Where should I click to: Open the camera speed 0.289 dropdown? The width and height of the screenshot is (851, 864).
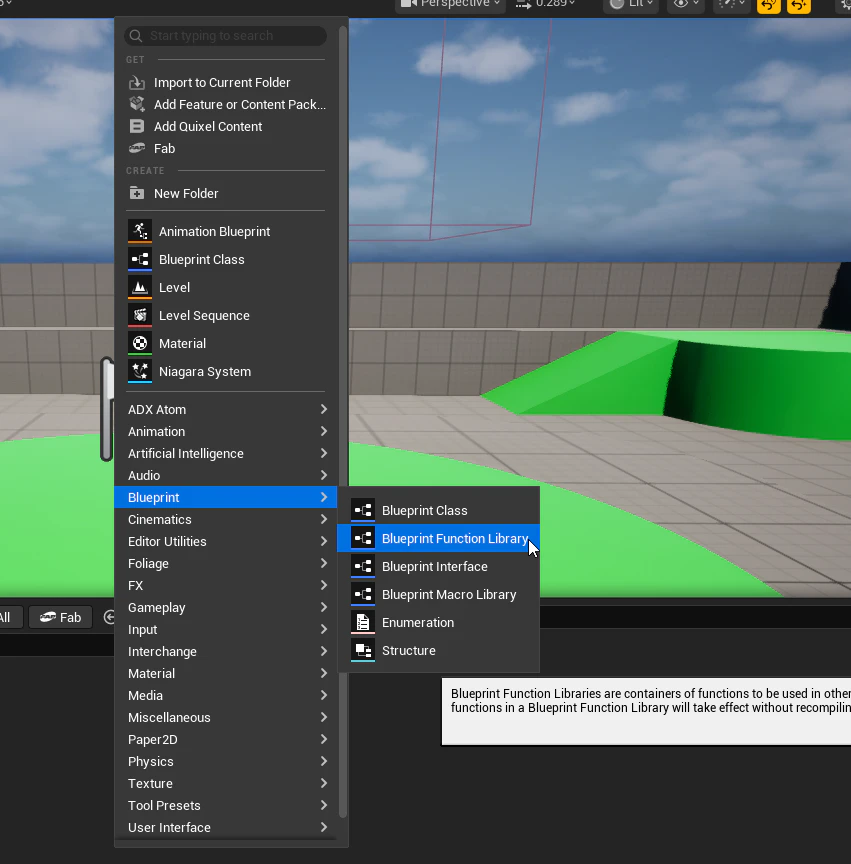(546, 4)
